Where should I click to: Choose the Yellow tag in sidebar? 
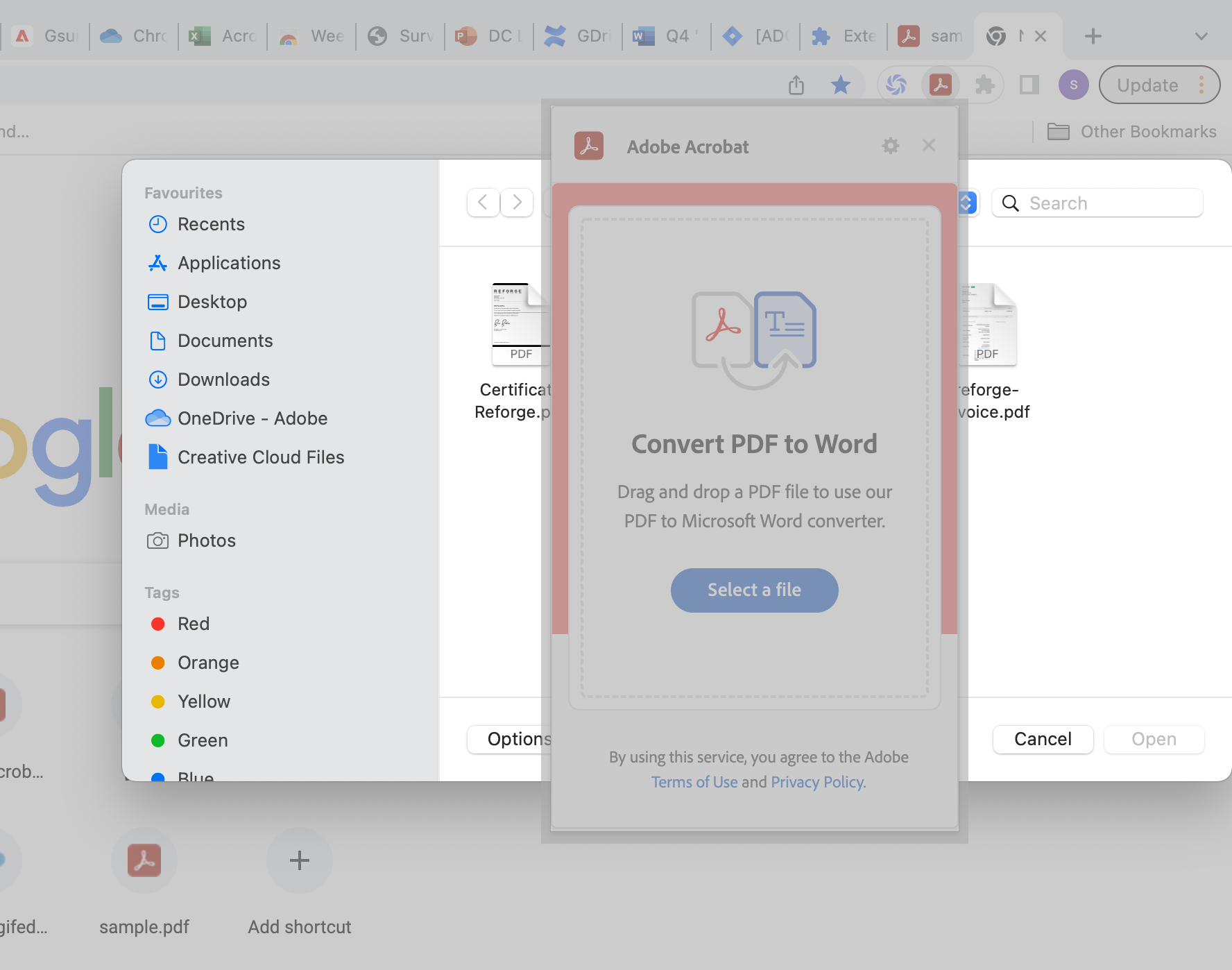click(191, 701)
